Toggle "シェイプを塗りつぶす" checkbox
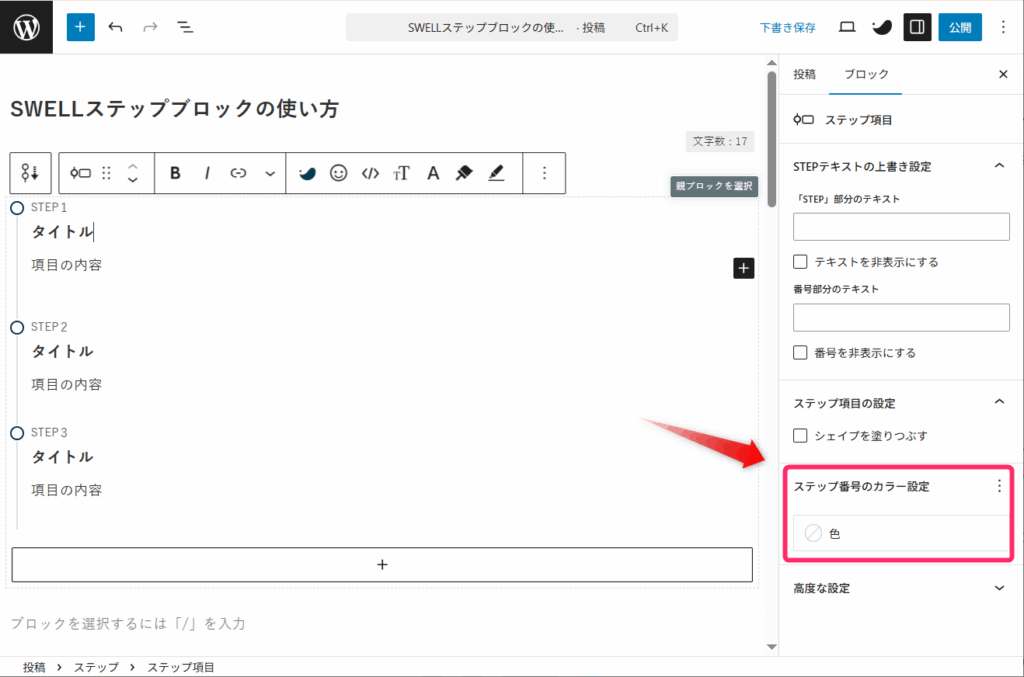1024x677 pixels. [x=800, y=436]
